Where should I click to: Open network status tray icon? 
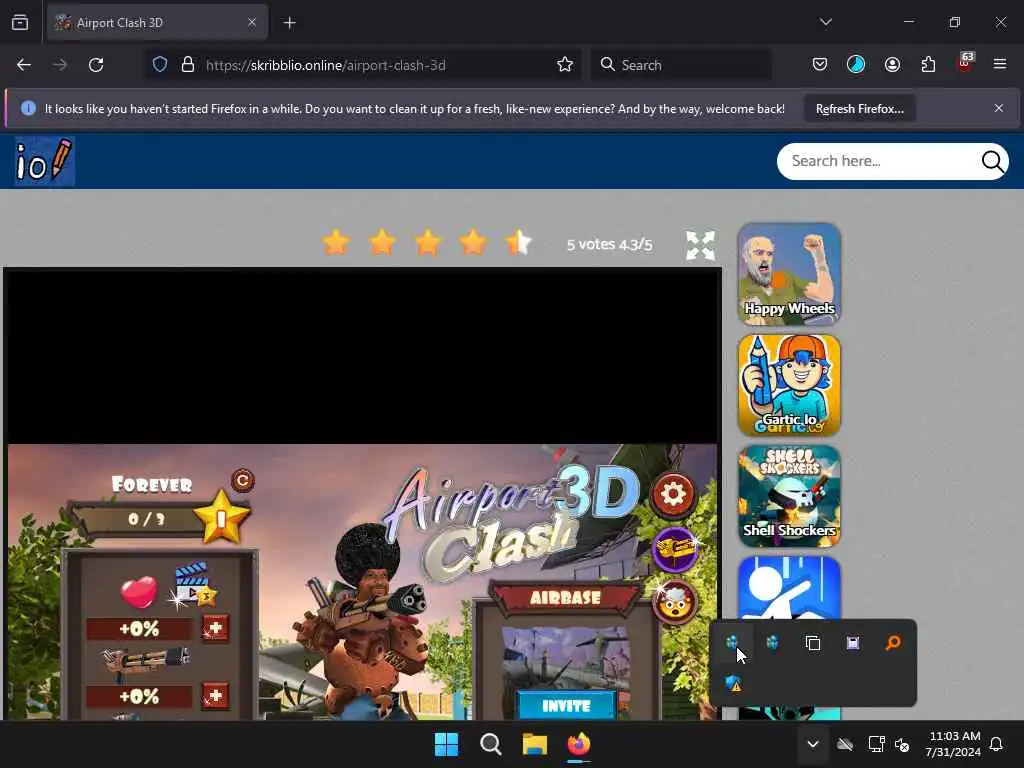point(876,744)
